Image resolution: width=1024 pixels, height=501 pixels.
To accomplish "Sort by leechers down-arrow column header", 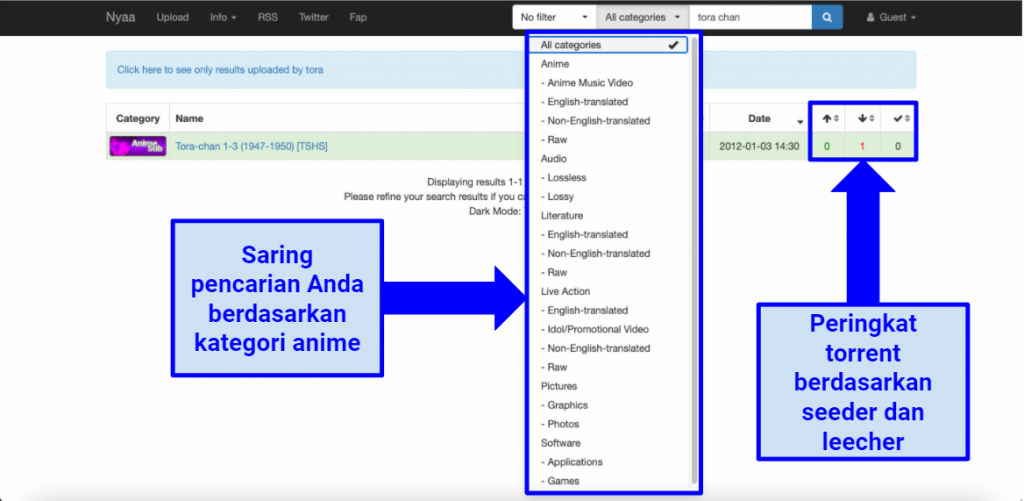I will 865,118.
